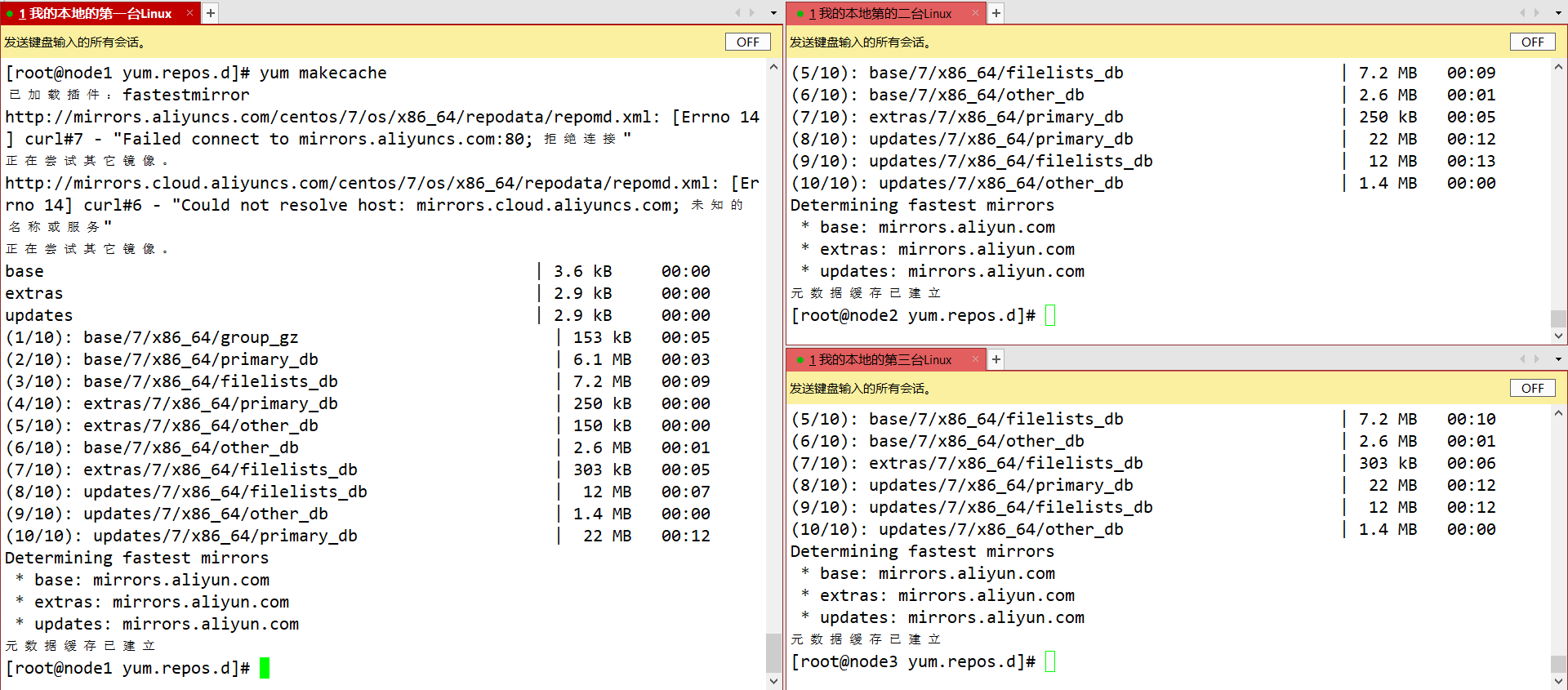The height and width of the screenshot is (690, 1568).
Task: Click the green status dot on the third Linux tab
Action: pos(800,360)
